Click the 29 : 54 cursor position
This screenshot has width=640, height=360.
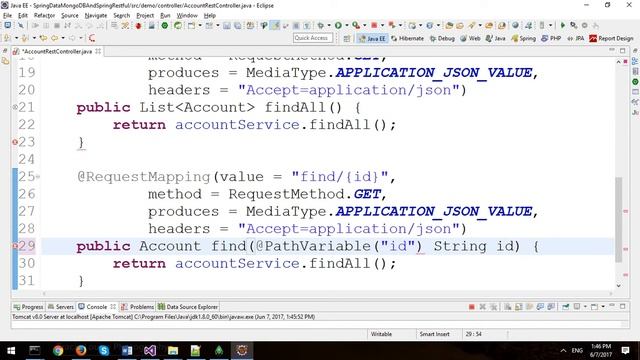473,334
